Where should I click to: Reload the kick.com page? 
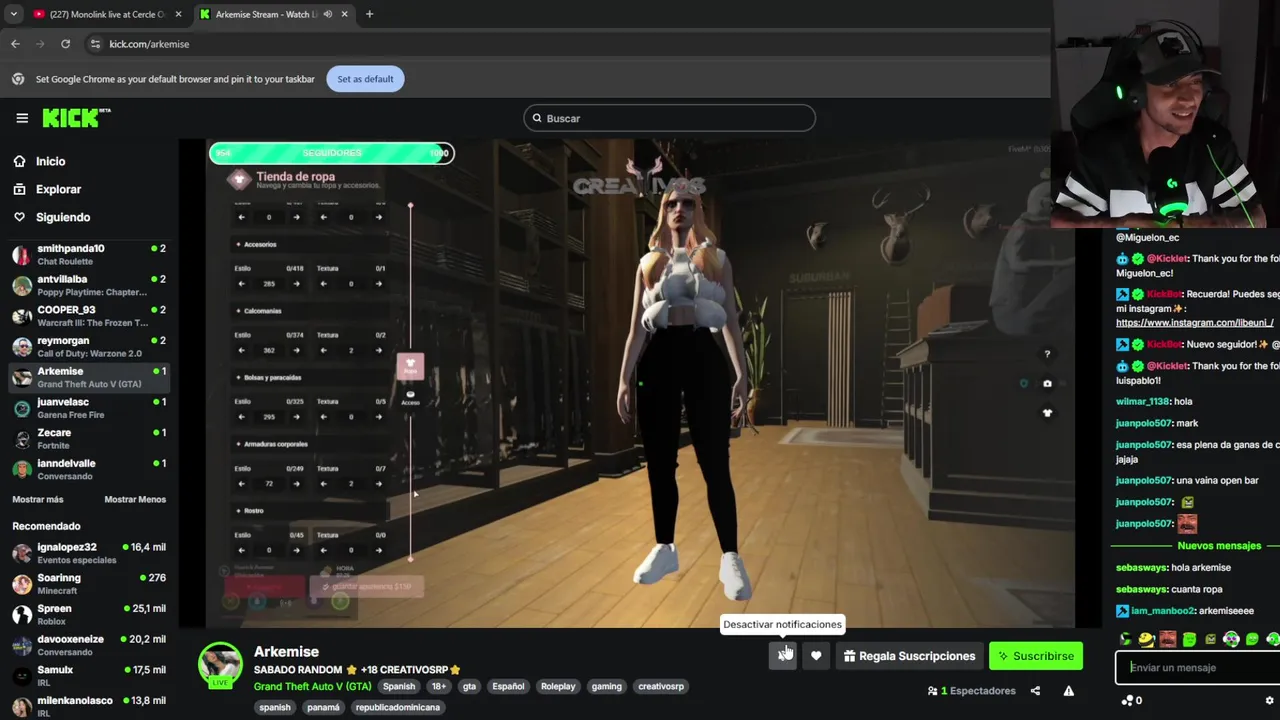point(65,44)
